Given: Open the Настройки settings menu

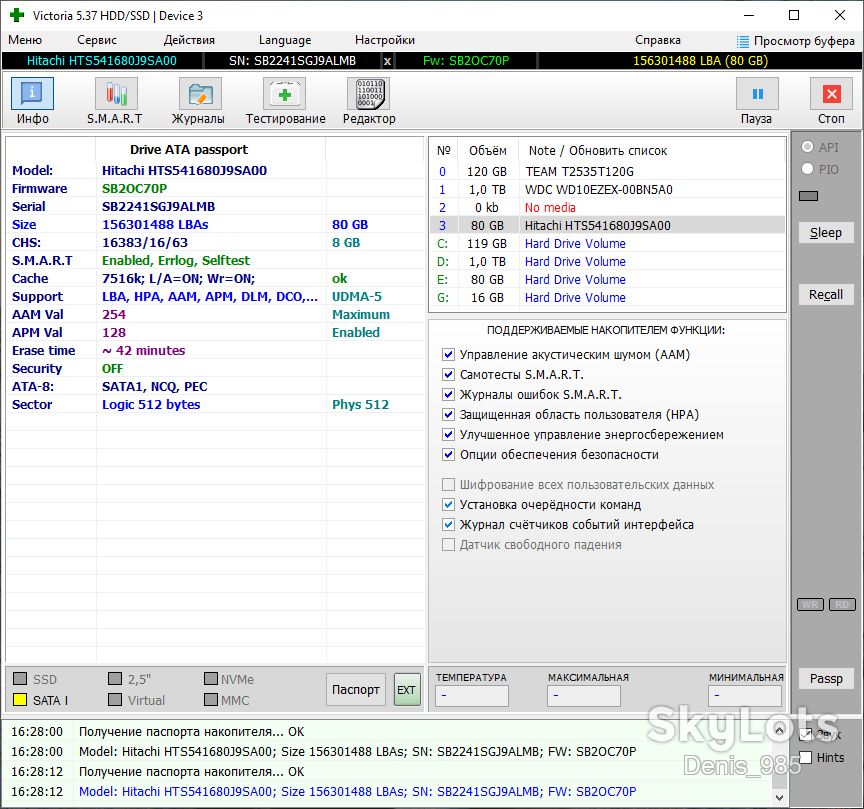Looking at the screenshot, I should coord(385,40).
